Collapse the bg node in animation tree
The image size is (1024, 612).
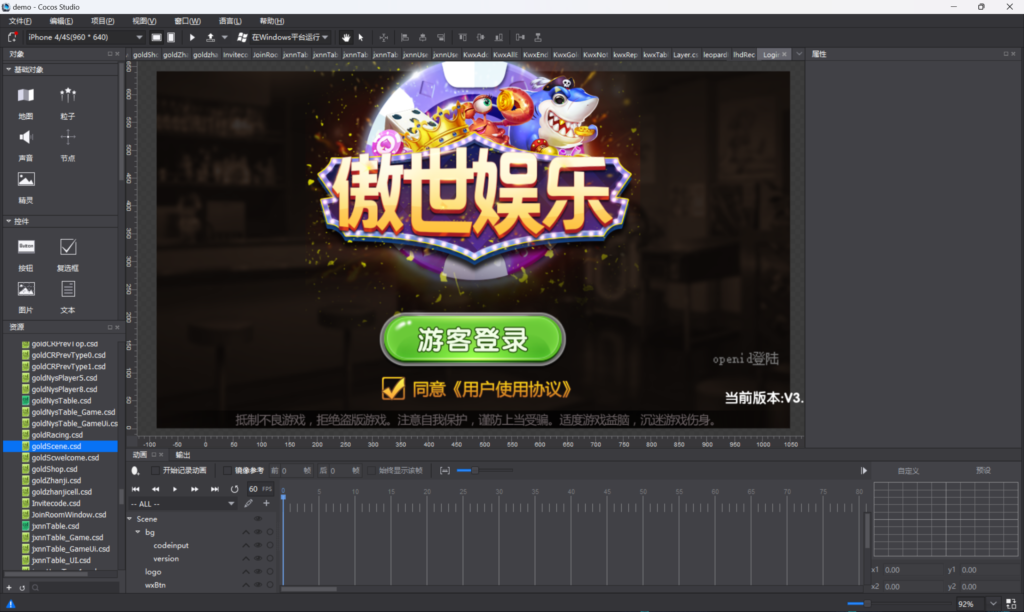click(x=138, y=532)
